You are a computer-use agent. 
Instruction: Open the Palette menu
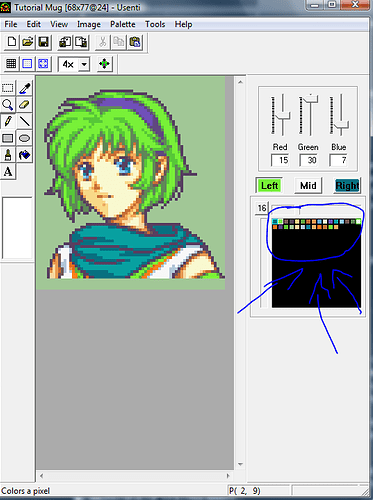[x=123, y=24]
